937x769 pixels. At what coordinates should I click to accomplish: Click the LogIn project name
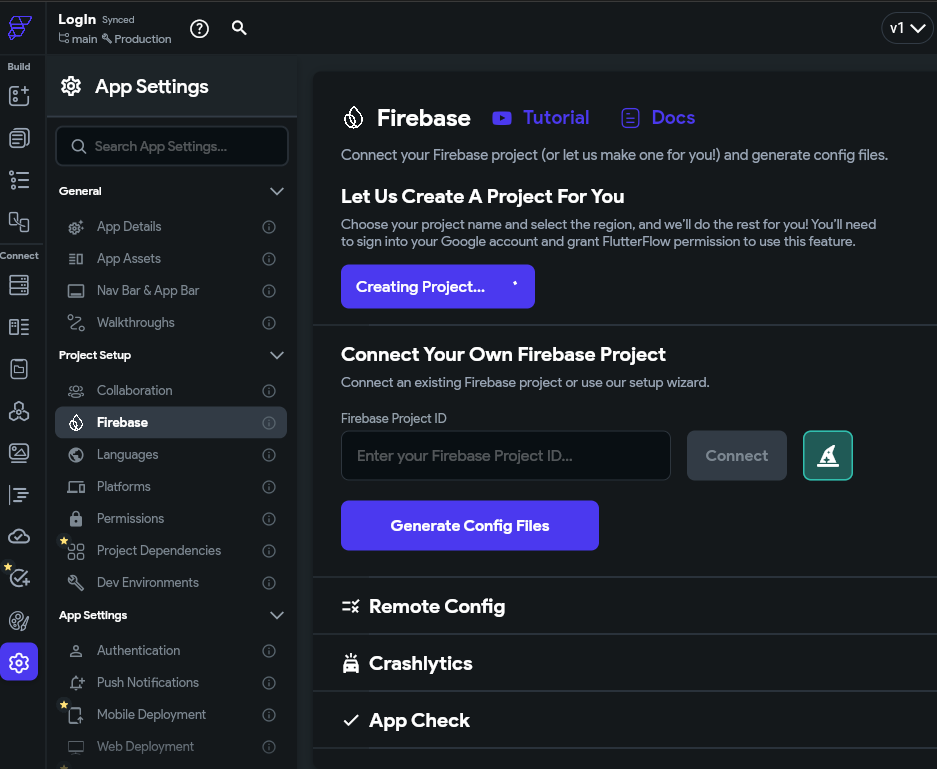tap(77, 19)
